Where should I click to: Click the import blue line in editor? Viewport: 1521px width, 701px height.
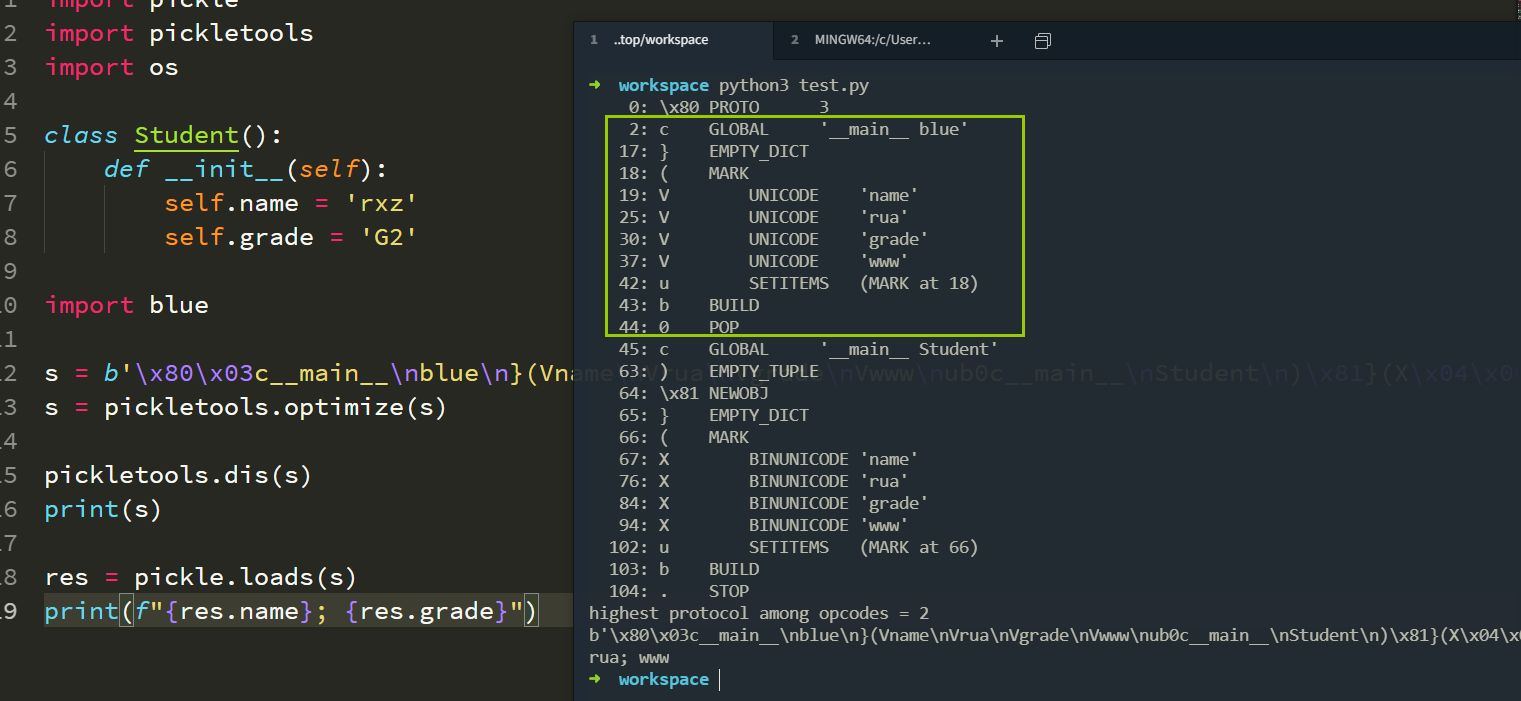[x=126, y=305]
